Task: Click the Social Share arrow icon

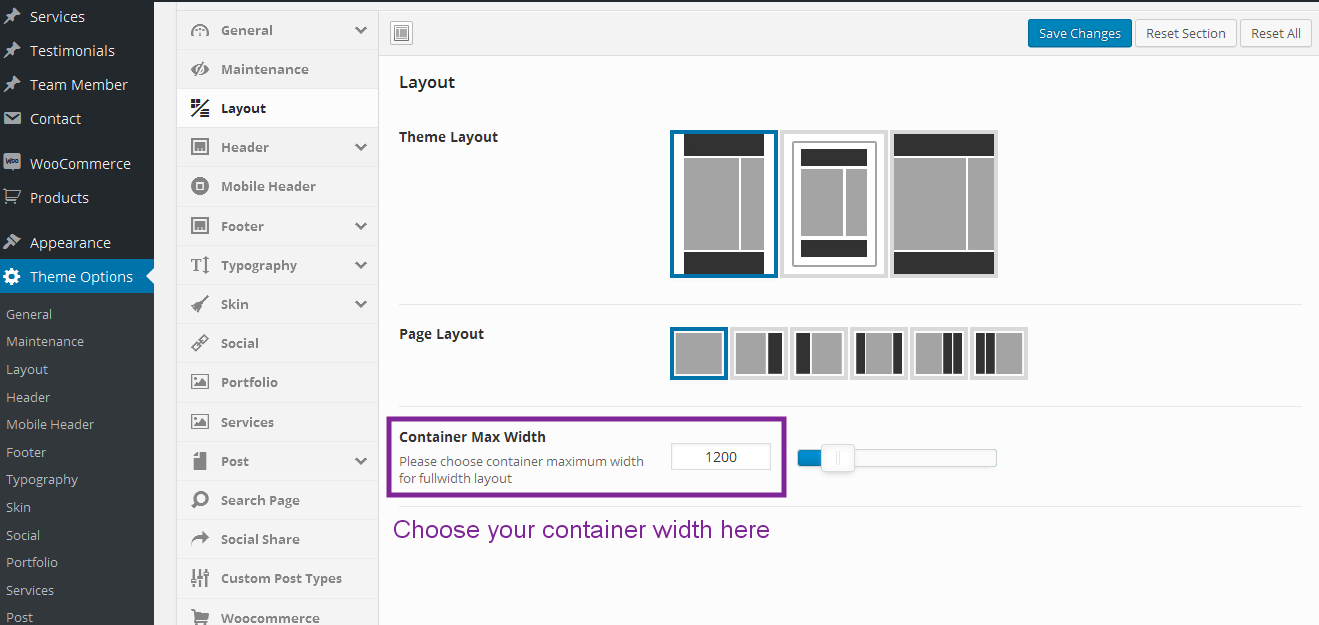Action: [x=200, y=539]
